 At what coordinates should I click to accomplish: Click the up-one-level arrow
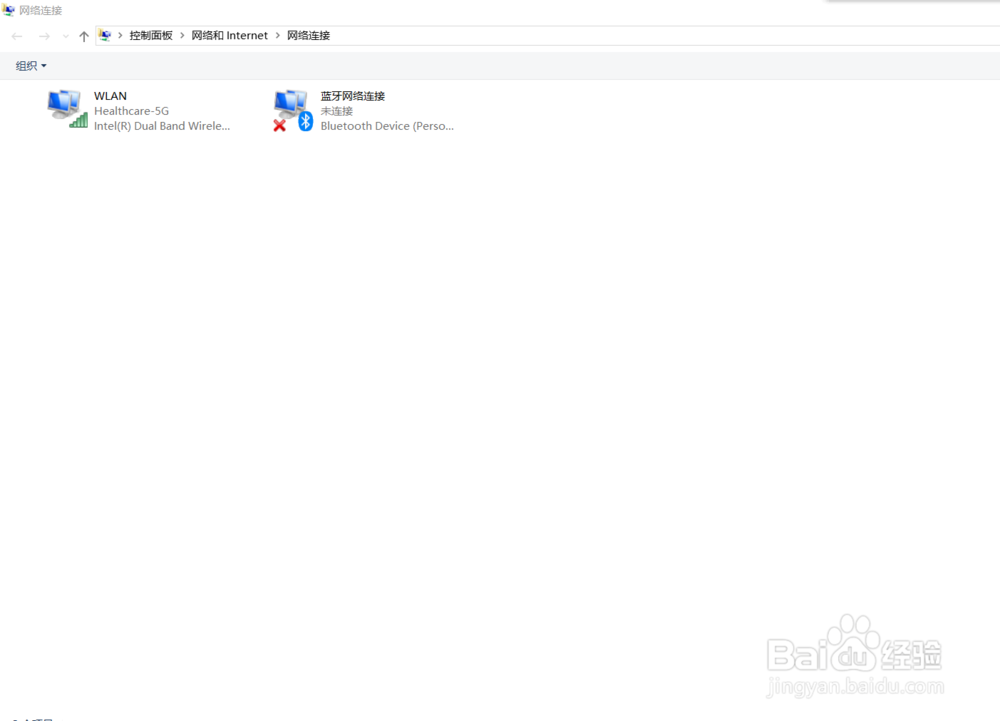[84, 36]
